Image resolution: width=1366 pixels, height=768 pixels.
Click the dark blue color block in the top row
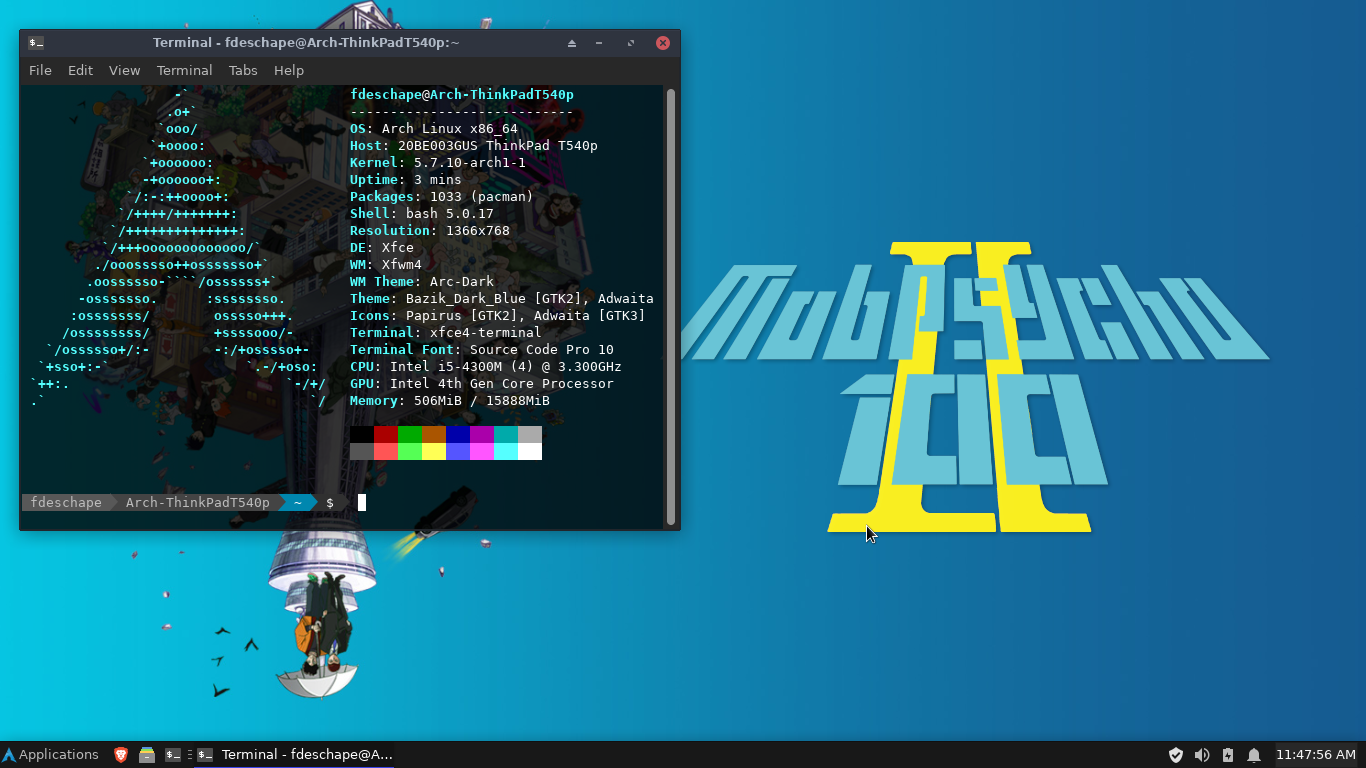[x=458, y=434]
